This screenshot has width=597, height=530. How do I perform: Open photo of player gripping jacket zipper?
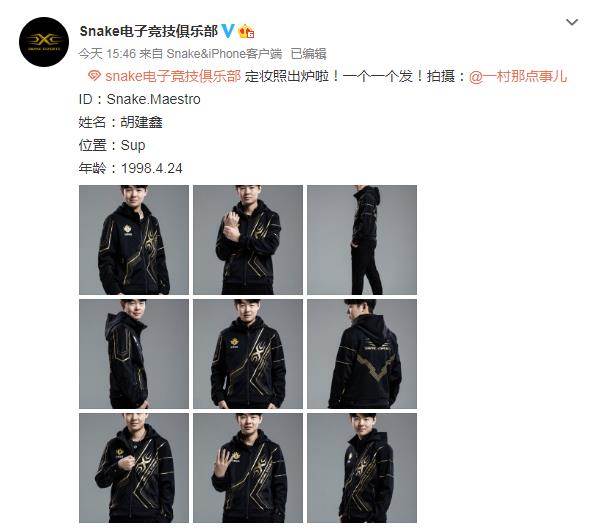[134, 468]
